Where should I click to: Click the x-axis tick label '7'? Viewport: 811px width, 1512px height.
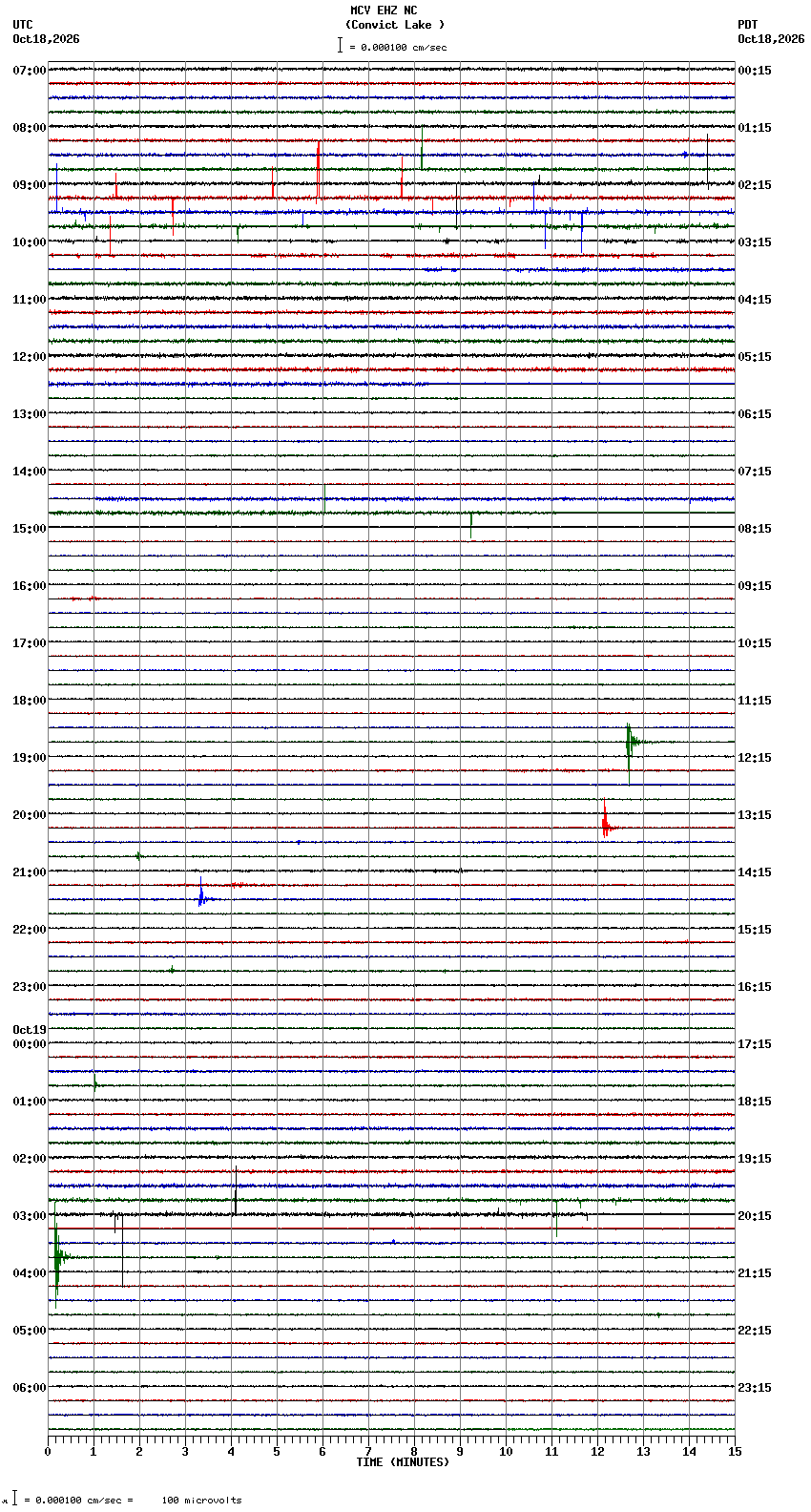pos(368,1452)
